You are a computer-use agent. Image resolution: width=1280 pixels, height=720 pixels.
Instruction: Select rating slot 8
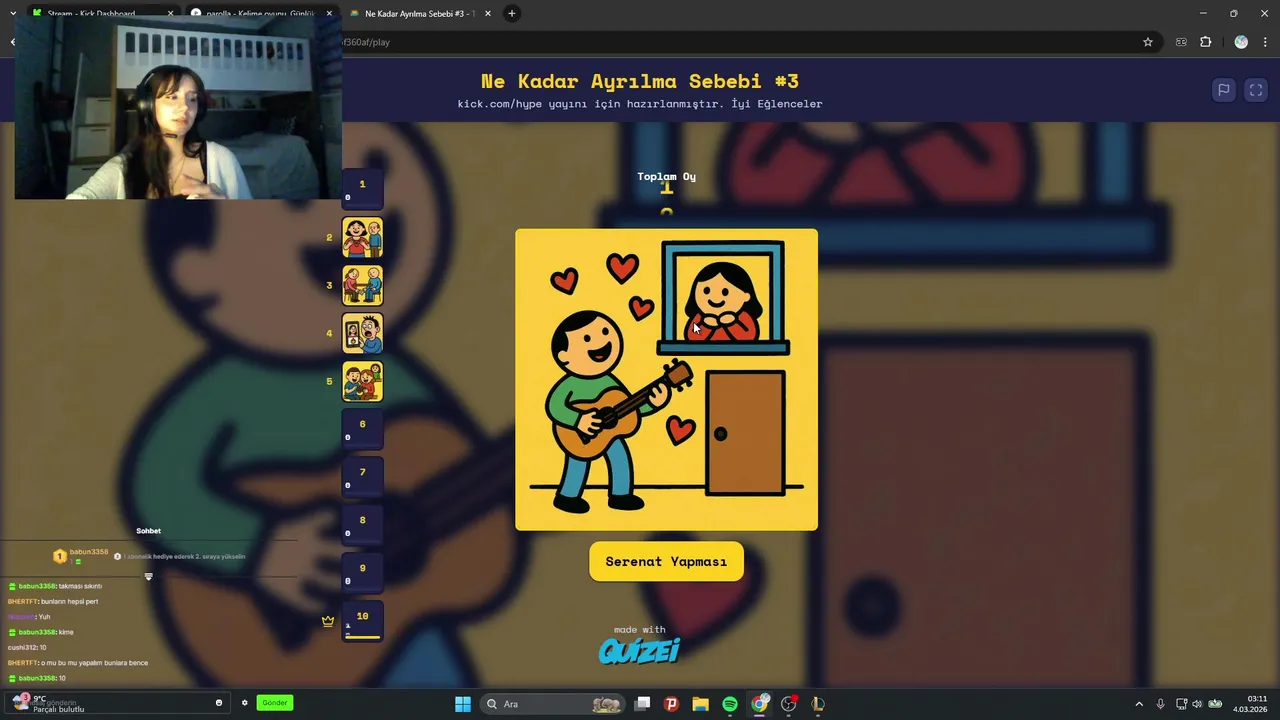tap(362, 525)
